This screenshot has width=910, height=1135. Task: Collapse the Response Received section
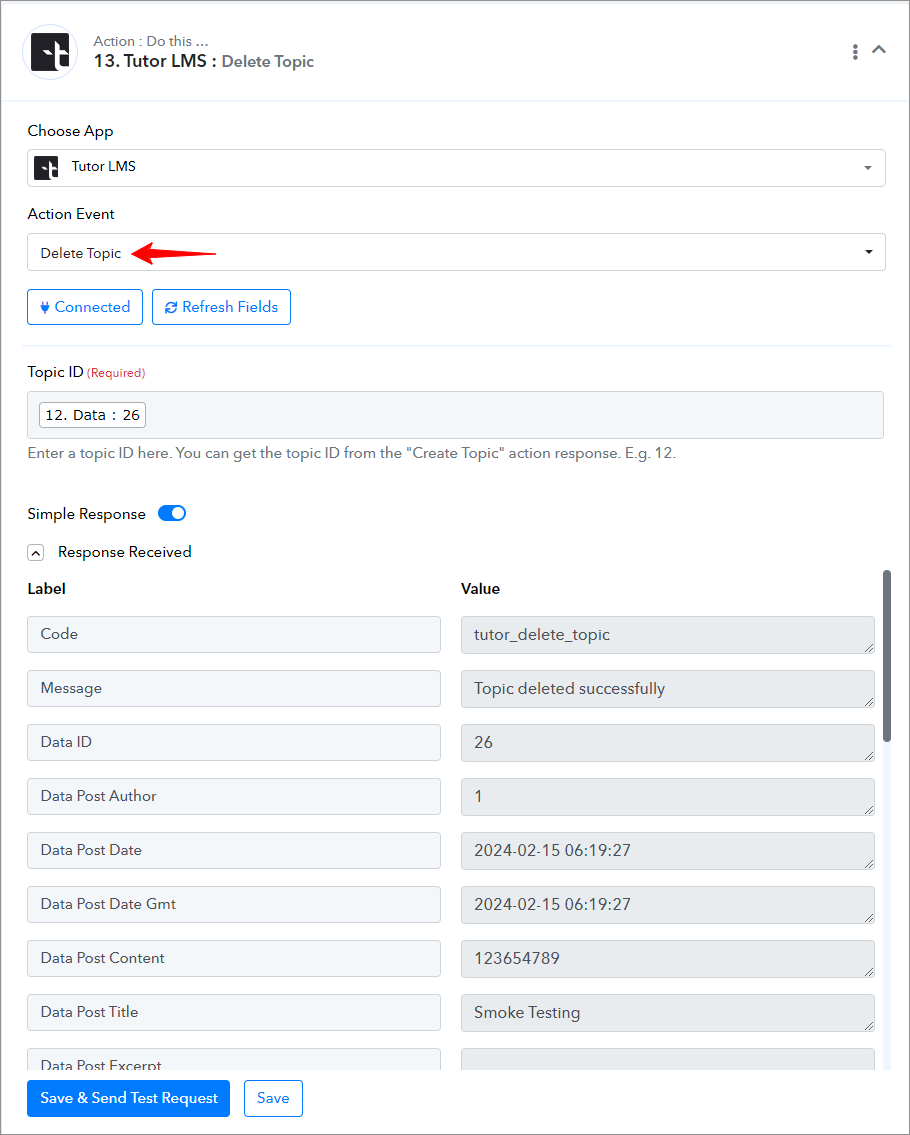pos(35,552)
